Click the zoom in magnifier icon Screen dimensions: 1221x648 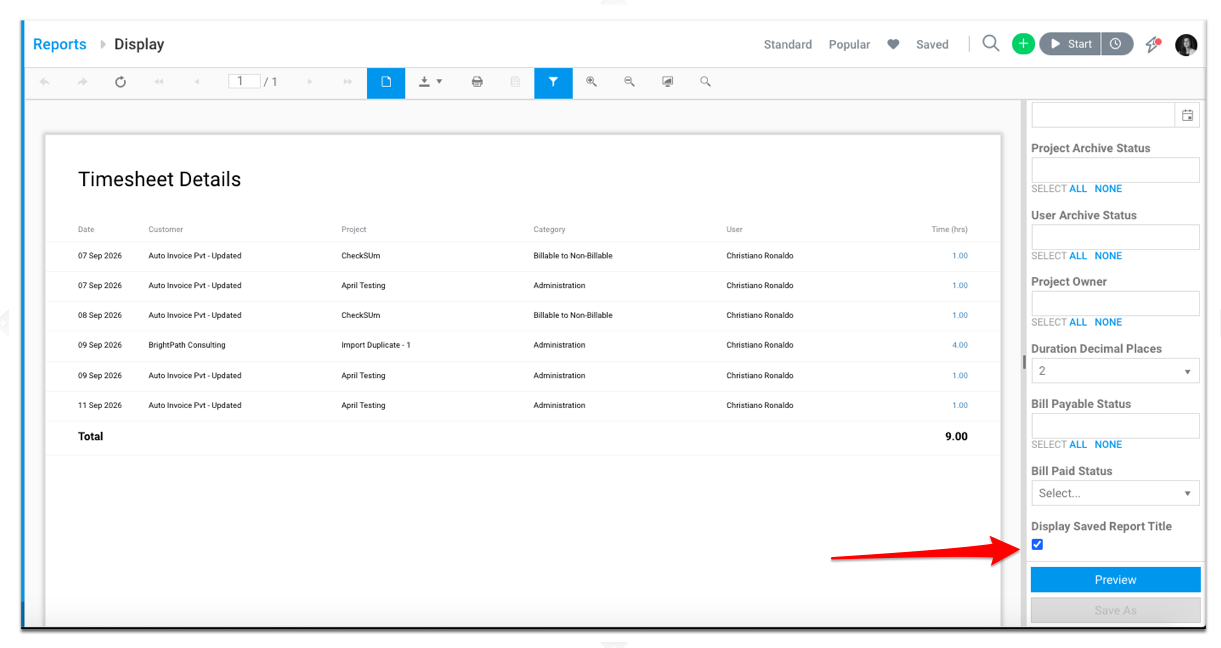(591, 82)
